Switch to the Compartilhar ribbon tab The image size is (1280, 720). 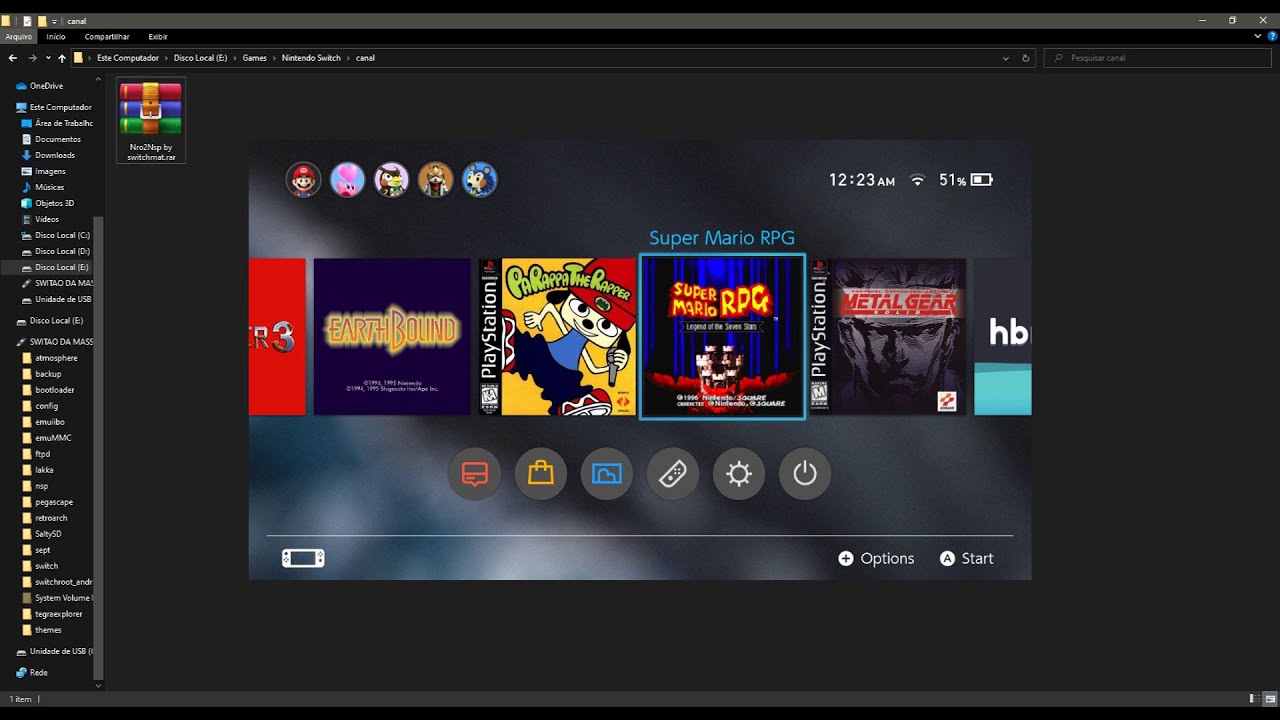(x=107, y=36)
